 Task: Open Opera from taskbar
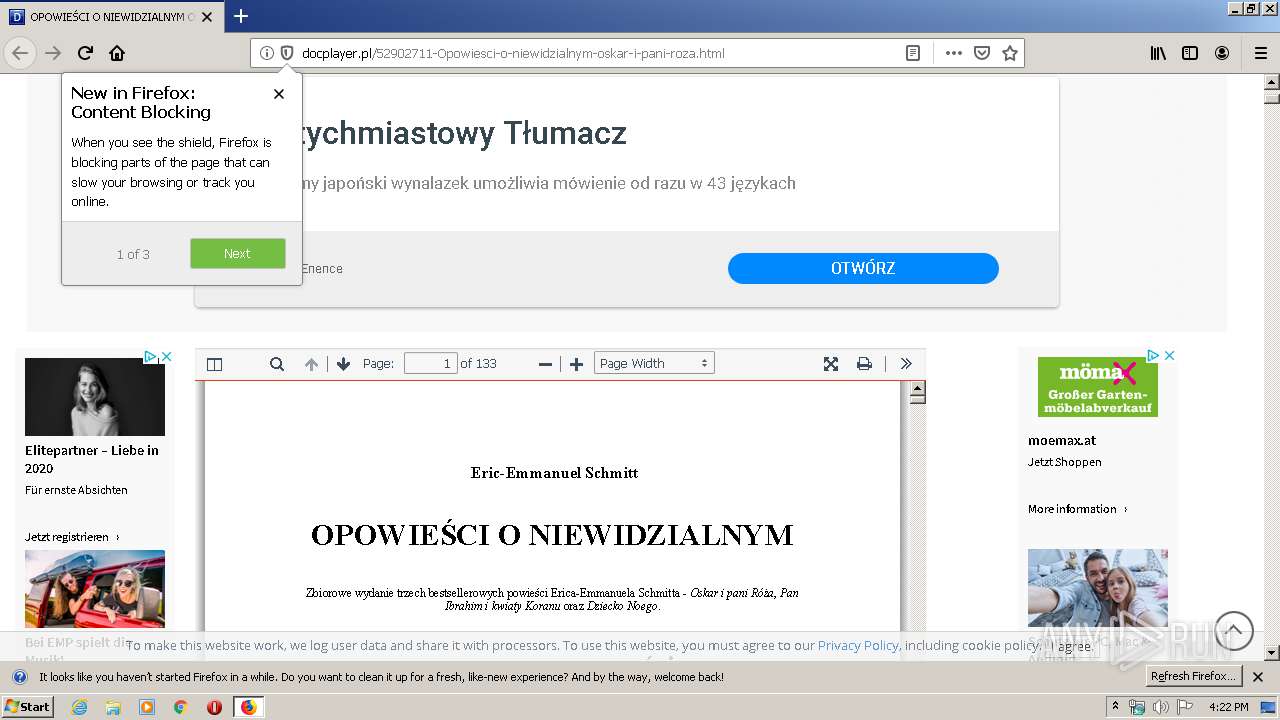tap(214, 707)
